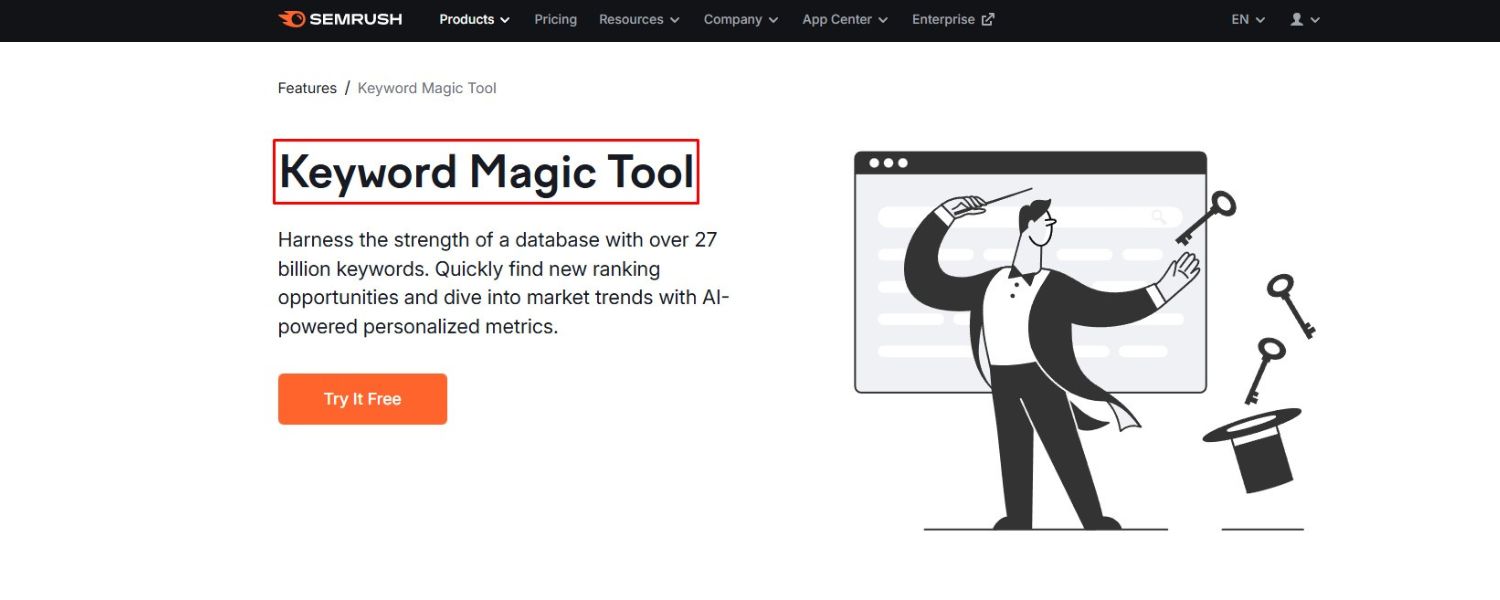Viewport: 1500px width, 600px height.
Task: Click the Keyword Magic Tool breadcrumb
Action: pos(427,88)
